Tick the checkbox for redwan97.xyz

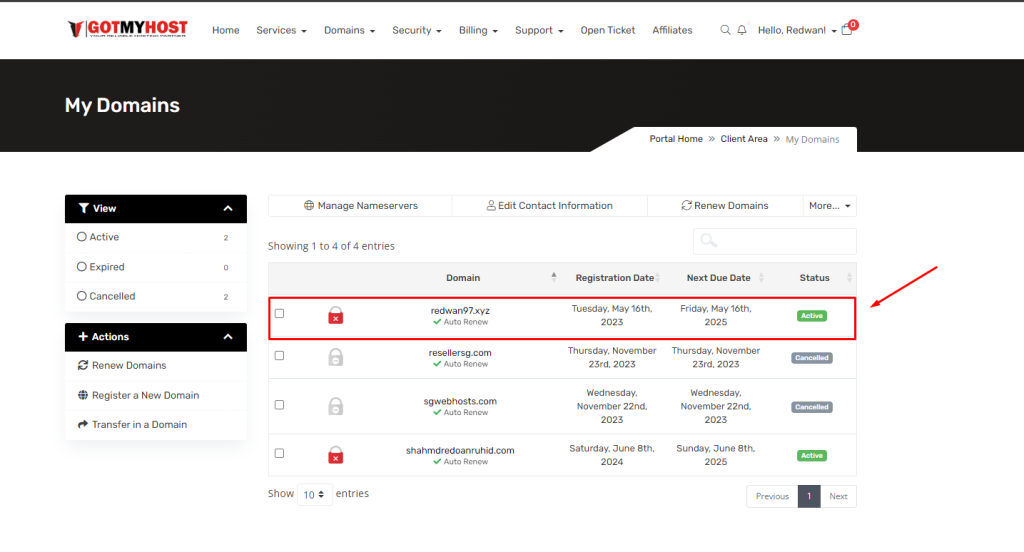pos(279,314)
